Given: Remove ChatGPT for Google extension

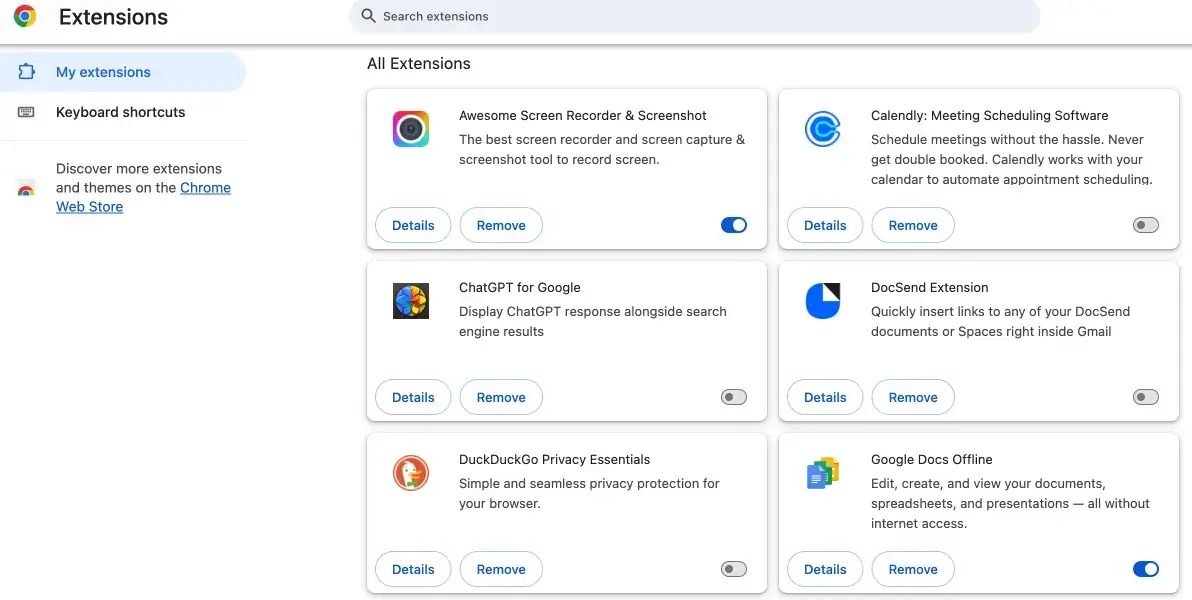Looking at the screenshot, I should (501, 397).
